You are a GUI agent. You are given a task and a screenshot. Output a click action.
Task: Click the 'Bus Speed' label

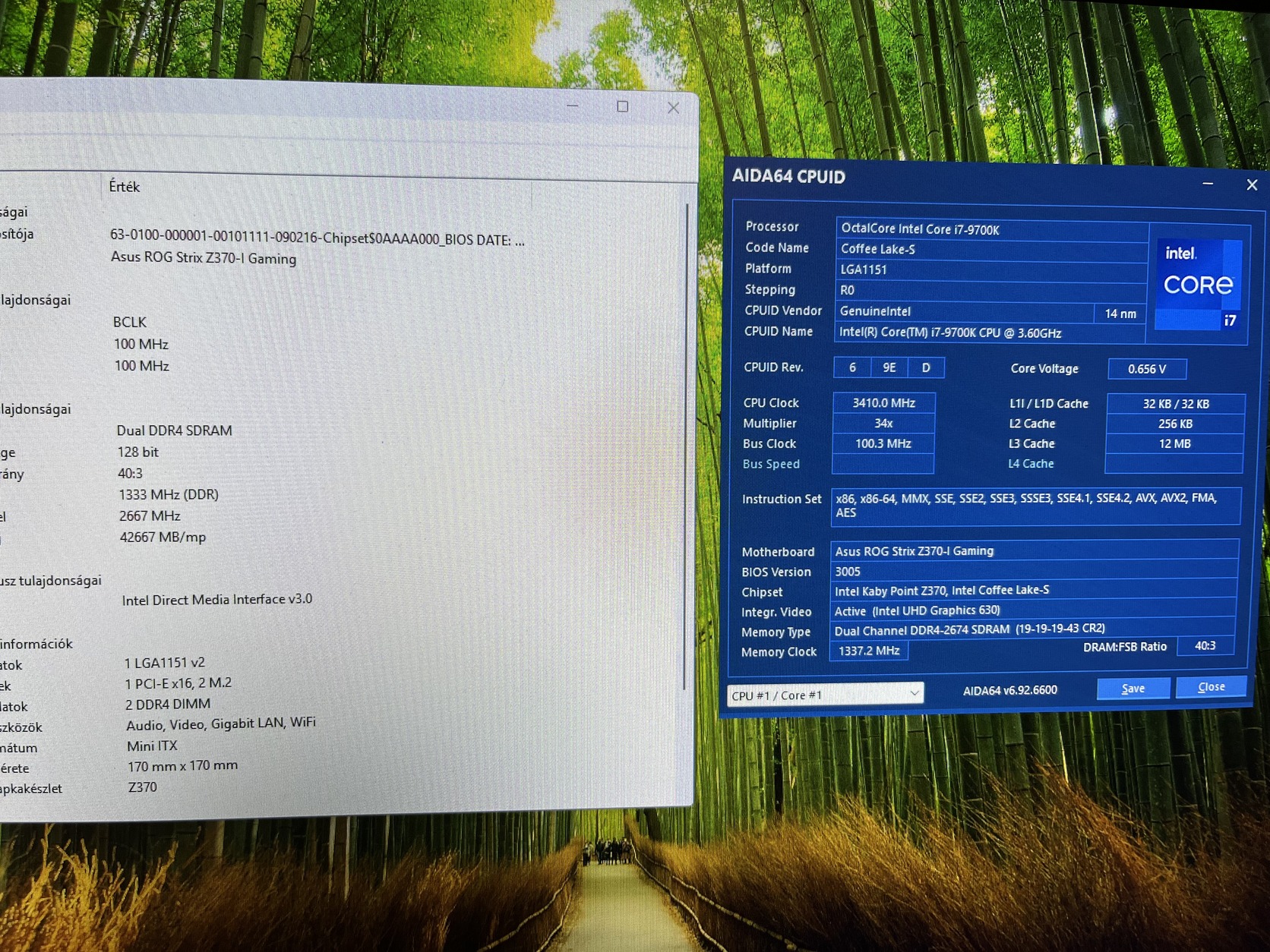771,464
